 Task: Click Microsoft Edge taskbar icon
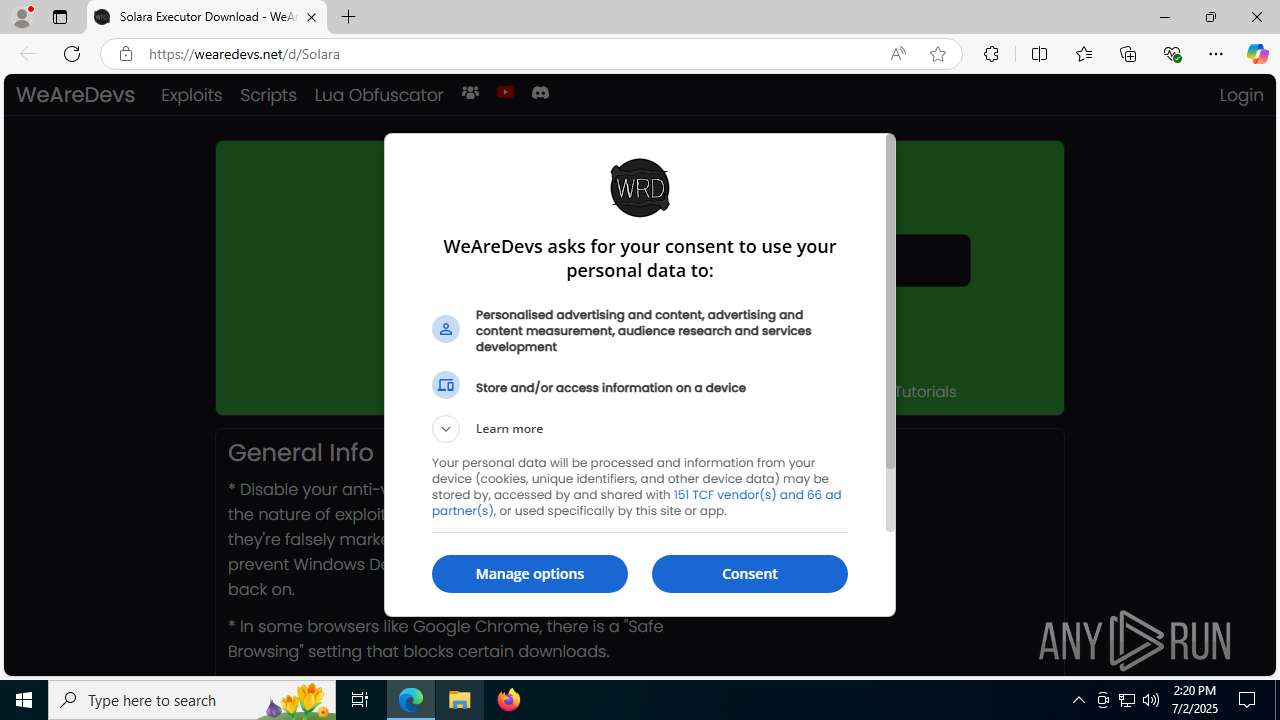click(411, 700)
